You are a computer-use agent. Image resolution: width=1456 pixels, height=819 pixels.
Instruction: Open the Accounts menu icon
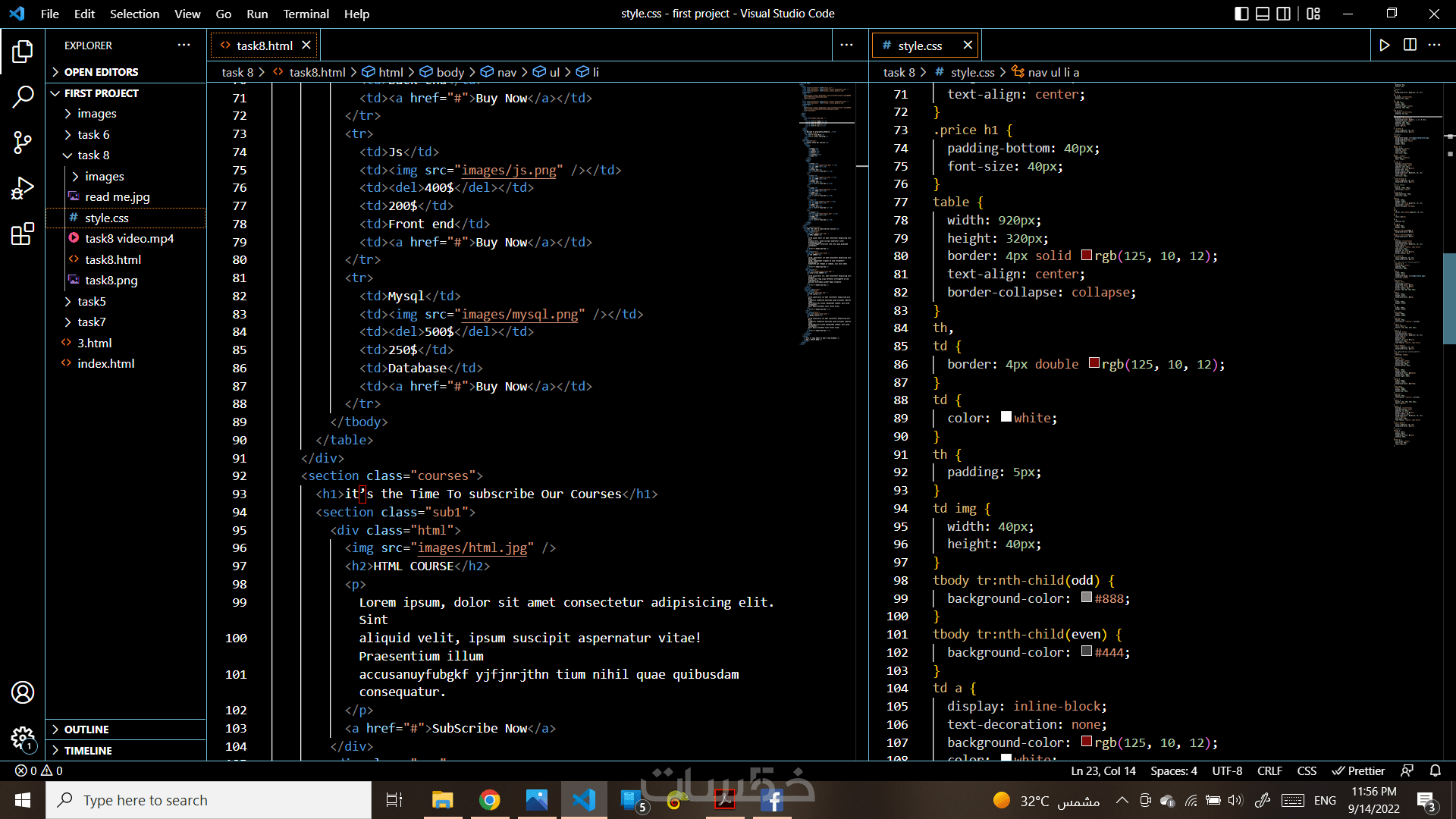[x=23, y=692]
